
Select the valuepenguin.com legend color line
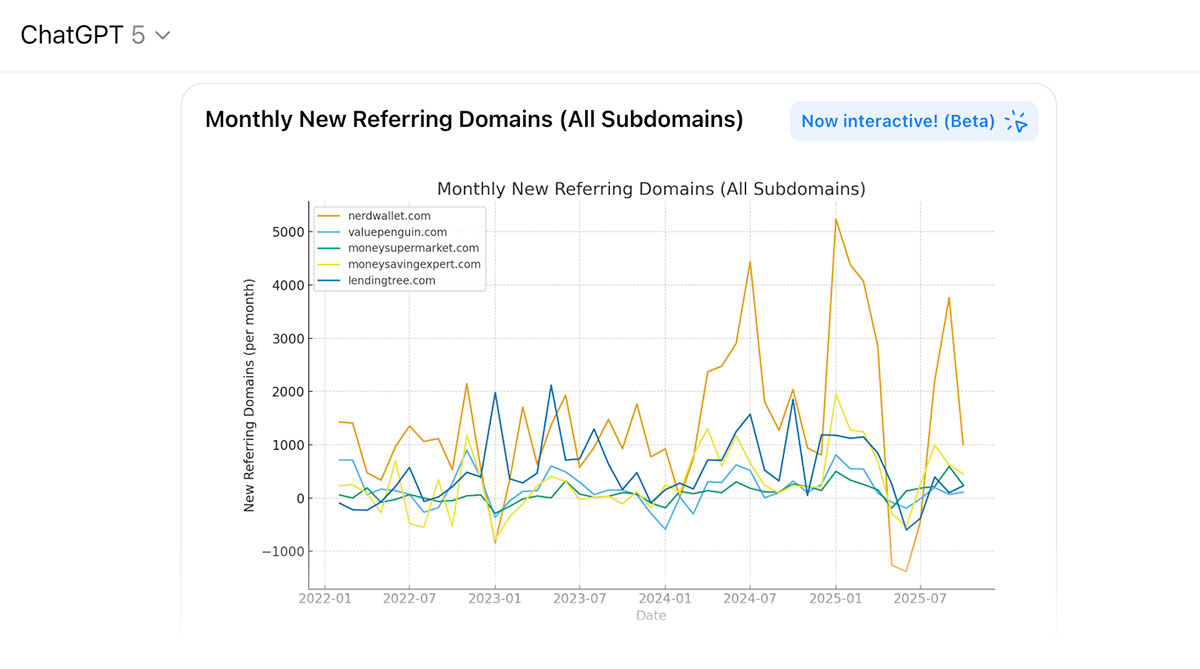coord(330,232)
